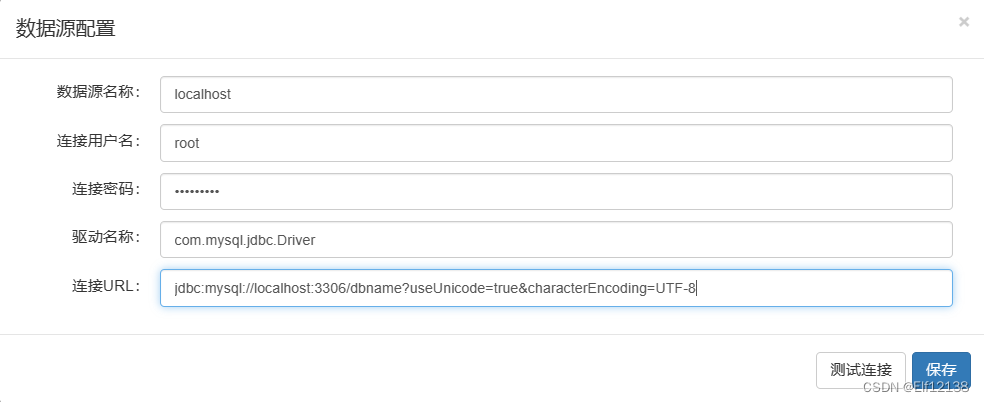Screen dimensions: 984x402
Task: Select the 连接密码 password field
Action: (x=556, y=191)
